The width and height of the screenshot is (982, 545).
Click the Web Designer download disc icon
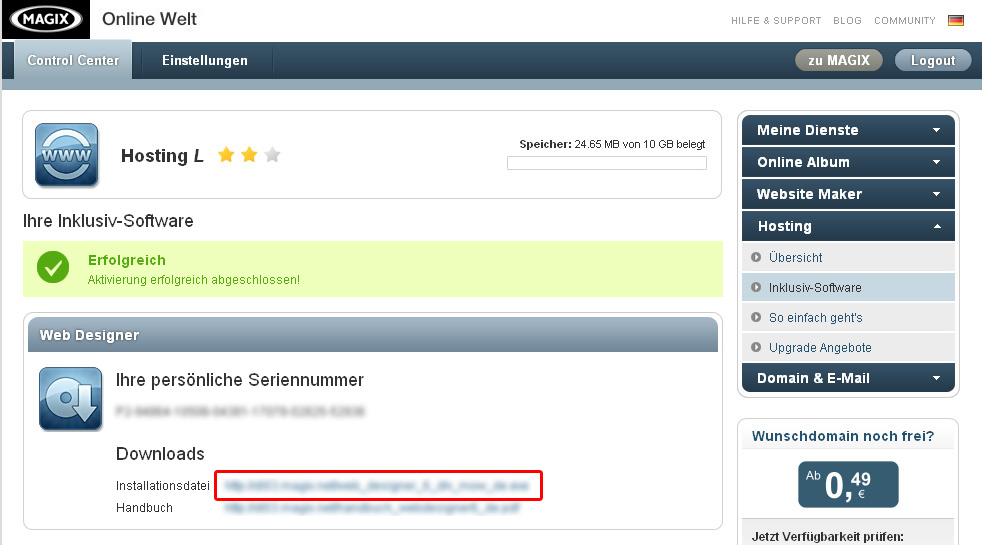click(70, 398)
